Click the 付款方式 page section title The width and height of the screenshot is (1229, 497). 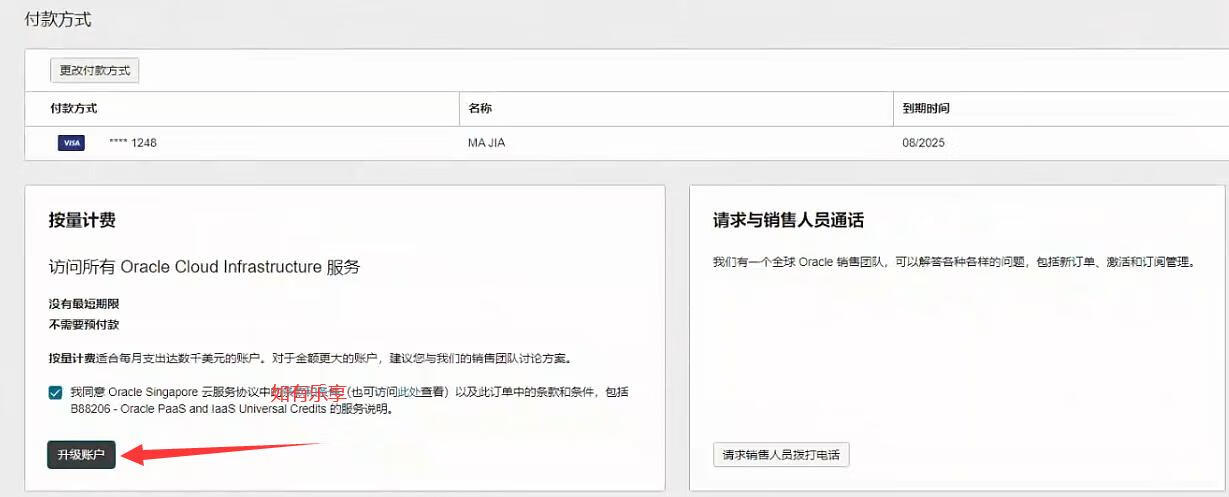58,19
